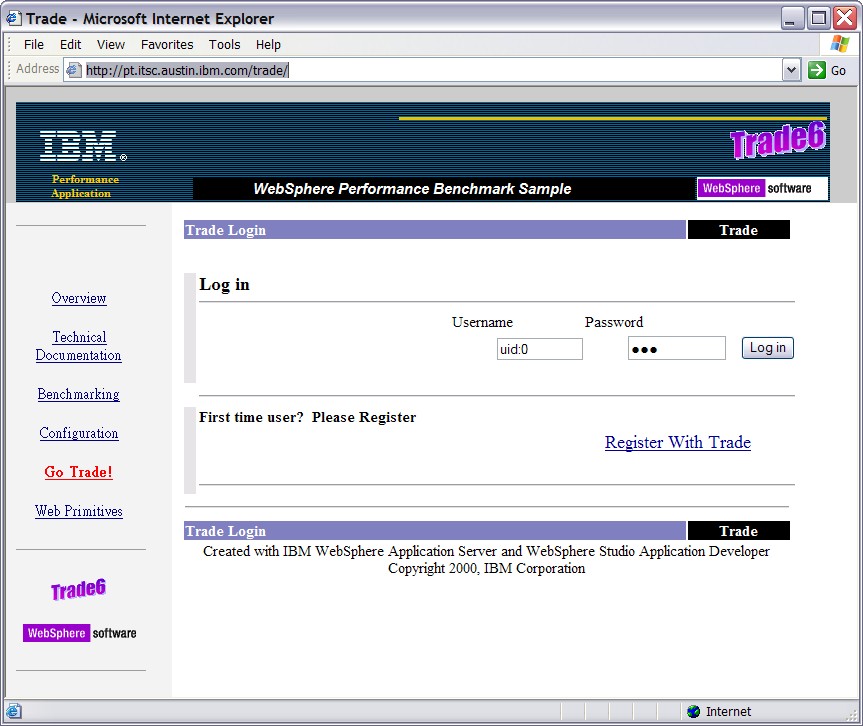This screenshot has width=863, height=726.
Task: Select the URL in the address bar
Action: pyautogui.click(x=187, y=70)
